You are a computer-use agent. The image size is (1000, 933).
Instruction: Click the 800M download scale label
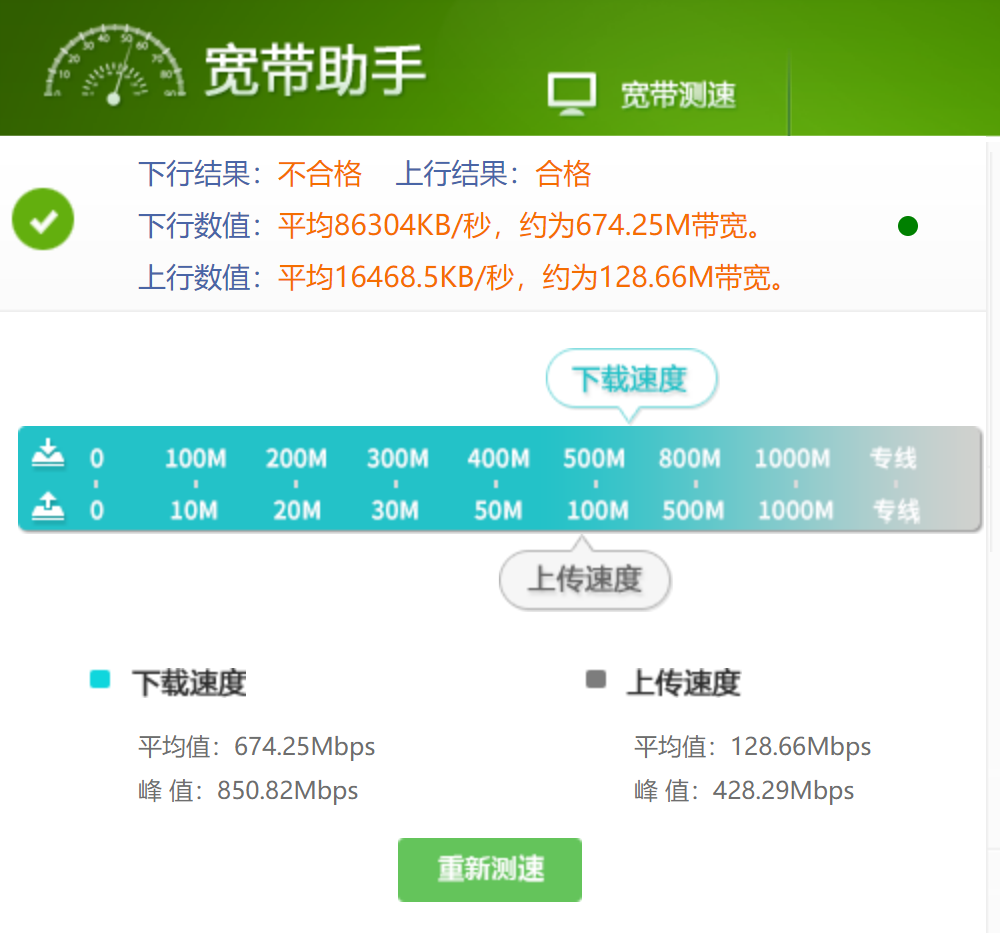tap(689, 459)
